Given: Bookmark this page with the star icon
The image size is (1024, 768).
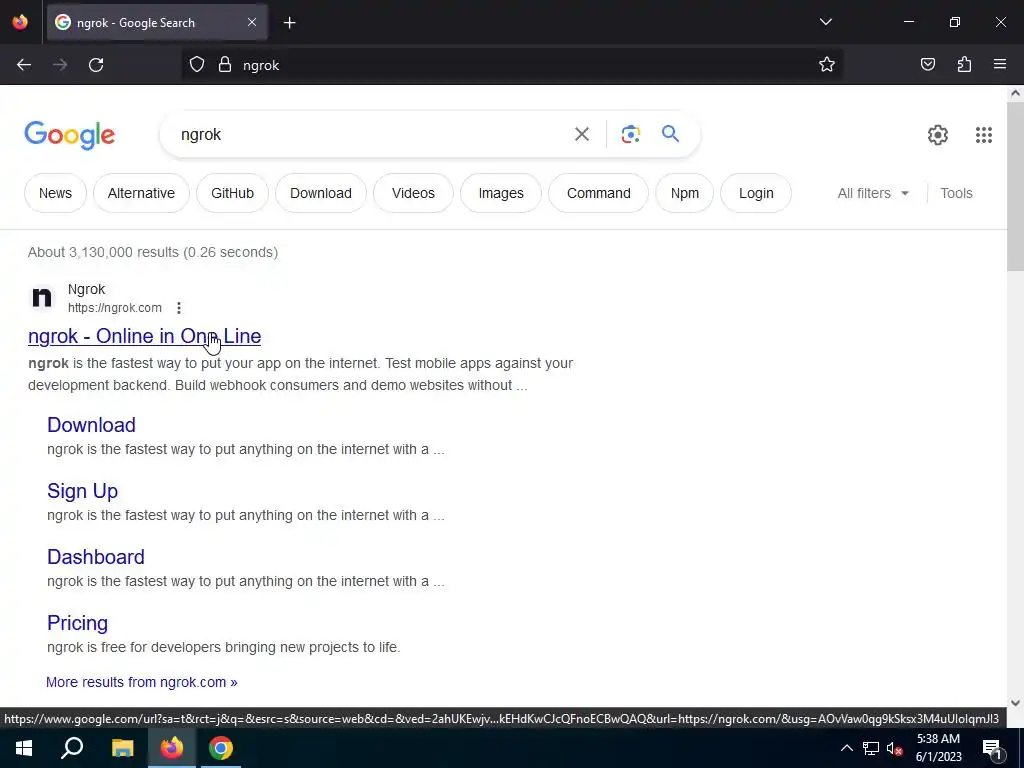Looking at the screenshot, I should (x=827, y=64).
